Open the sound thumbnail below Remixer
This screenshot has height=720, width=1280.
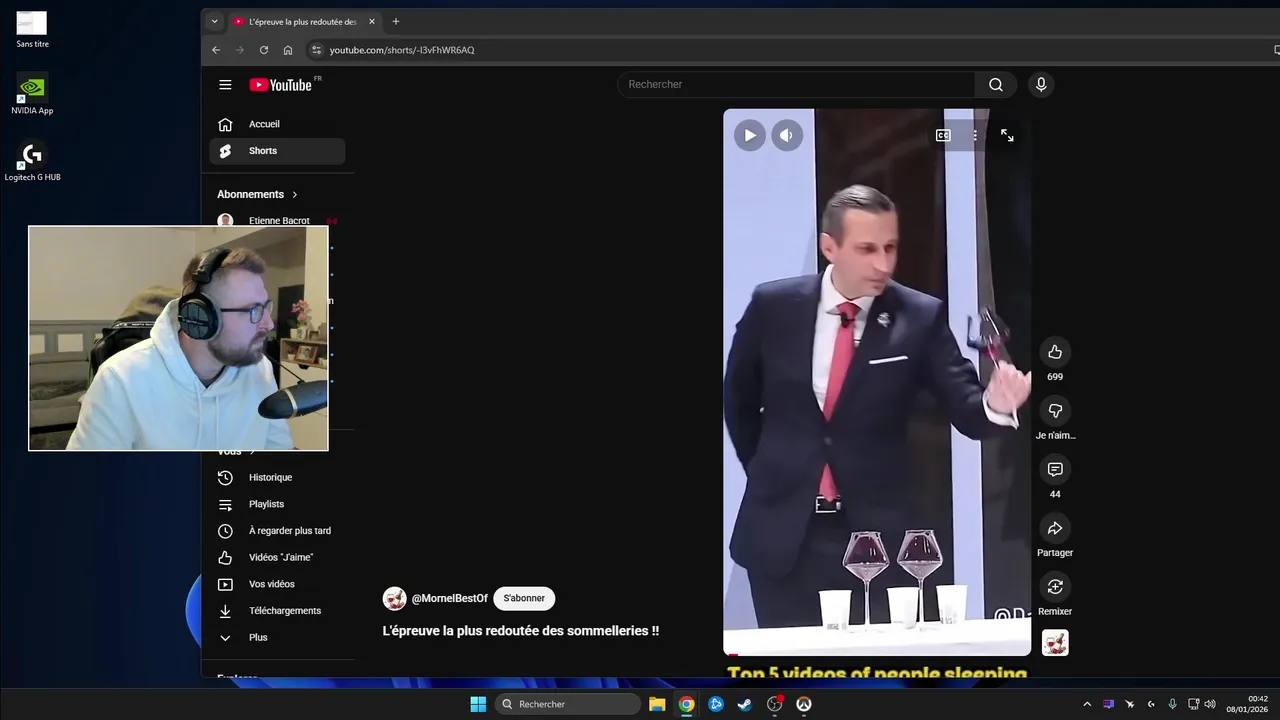click(1055, 643)
